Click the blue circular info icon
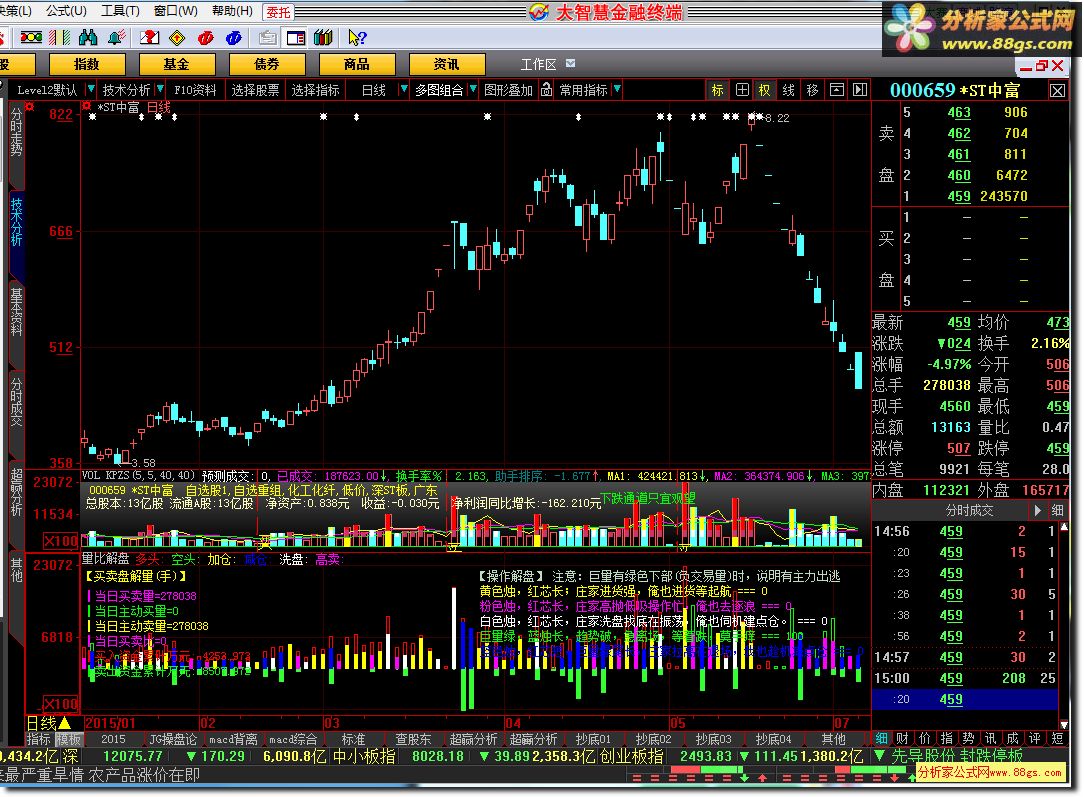Viewport: 1084px width, 797px height. click(234, 37)
